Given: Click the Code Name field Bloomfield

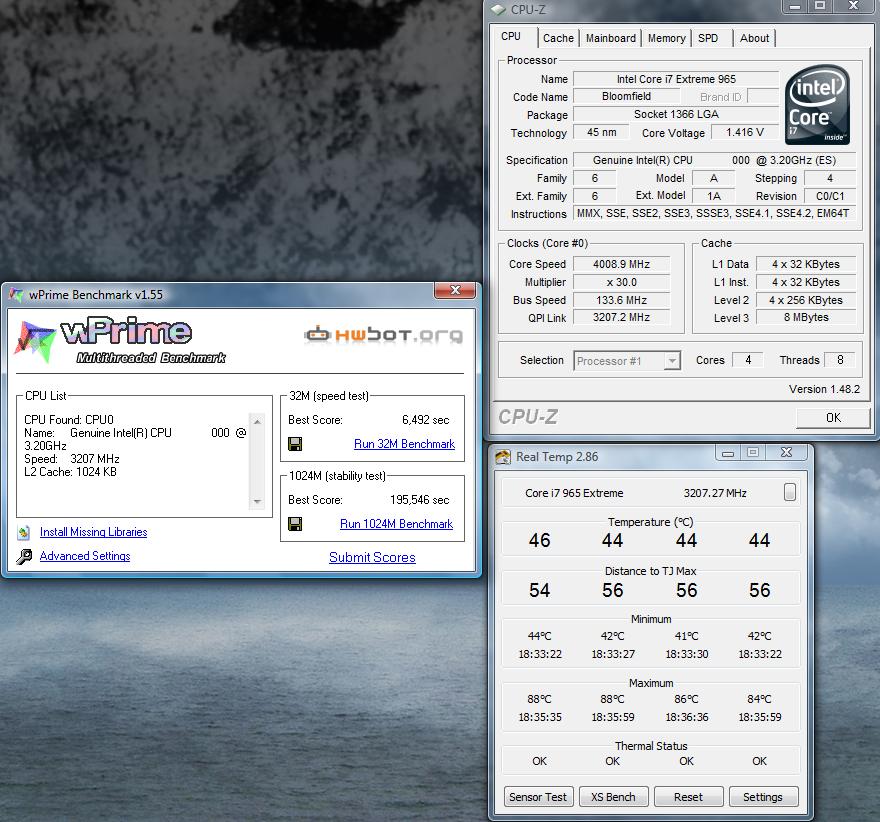Looking at the screenshot, I should pyautogui.click(x=626, y=97).
